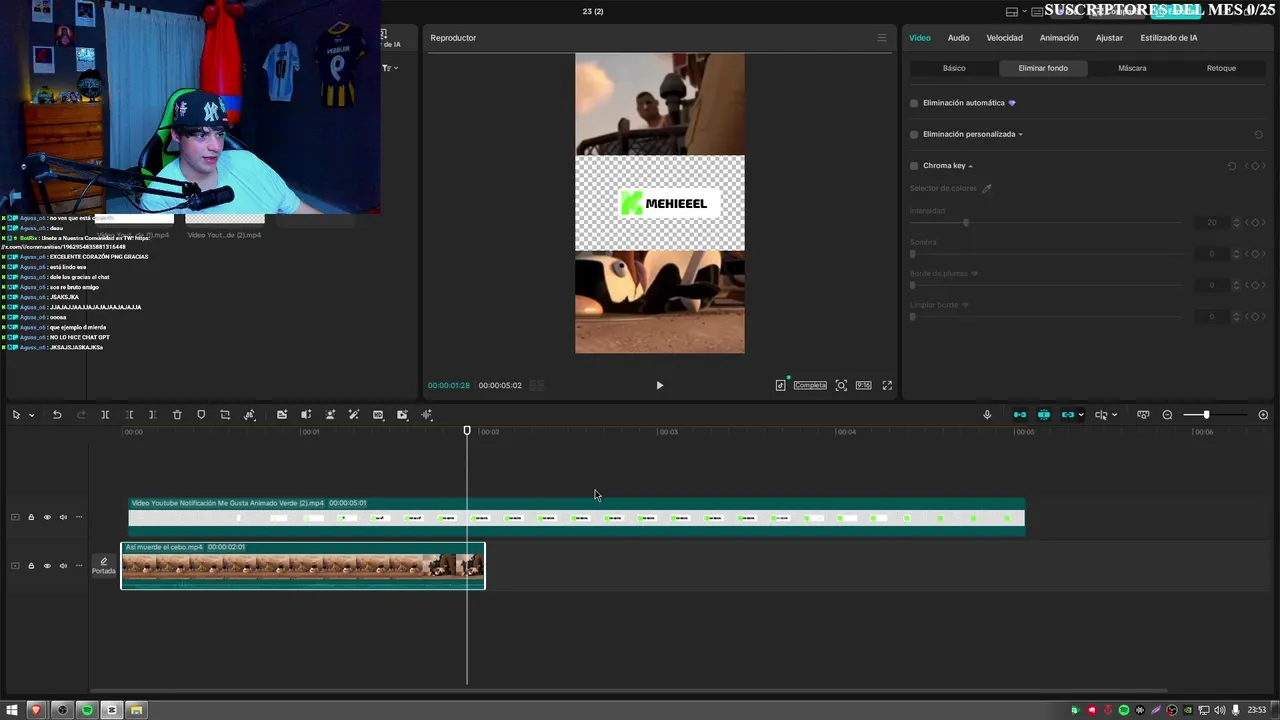This screenshot has height=720, width=1280.
Task: Select the pointer selection tool
Action: [x=16, y=415]
